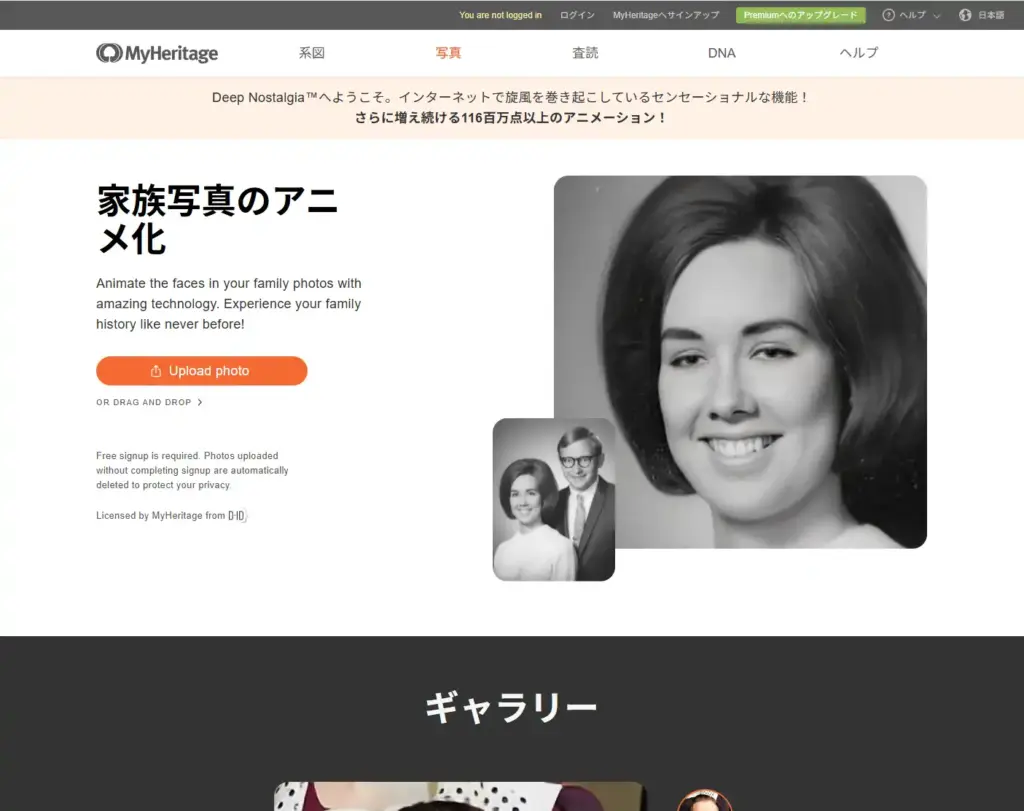The width and height of the screenshot is (1024, 811).
Task: Click the MyHeritage logo
Action: [157, 53]
